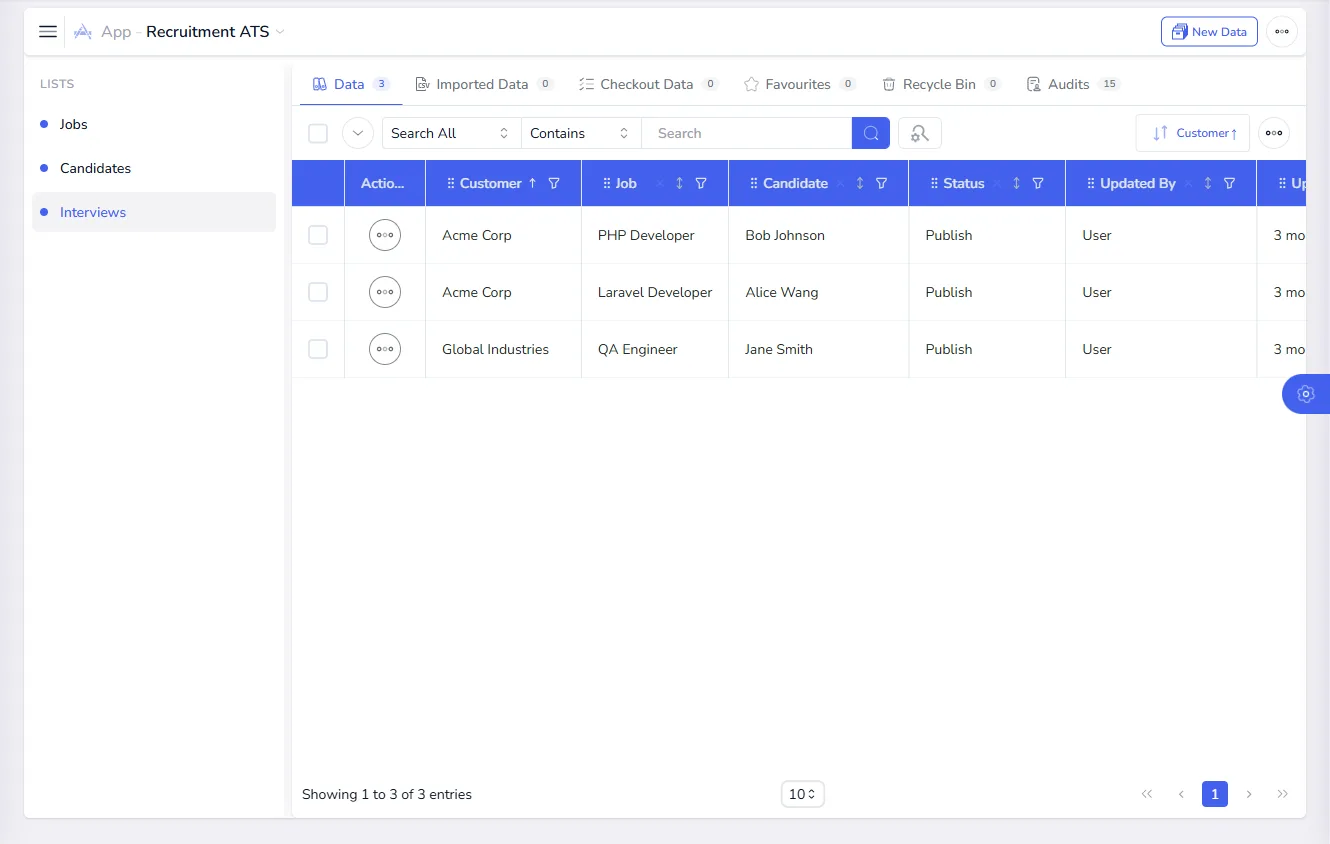Open the Audits tab
The width and height of the screenshot is (1330, 844).
[x=1073, y=84]
